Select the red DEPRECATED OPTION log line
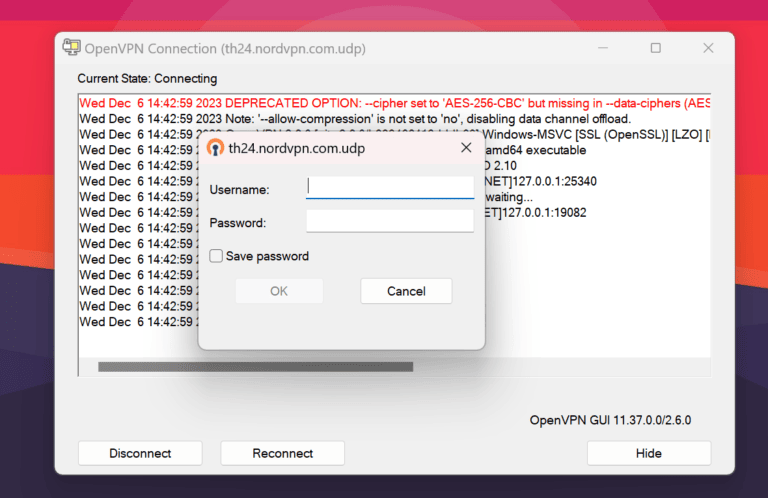 coord(395,103)
